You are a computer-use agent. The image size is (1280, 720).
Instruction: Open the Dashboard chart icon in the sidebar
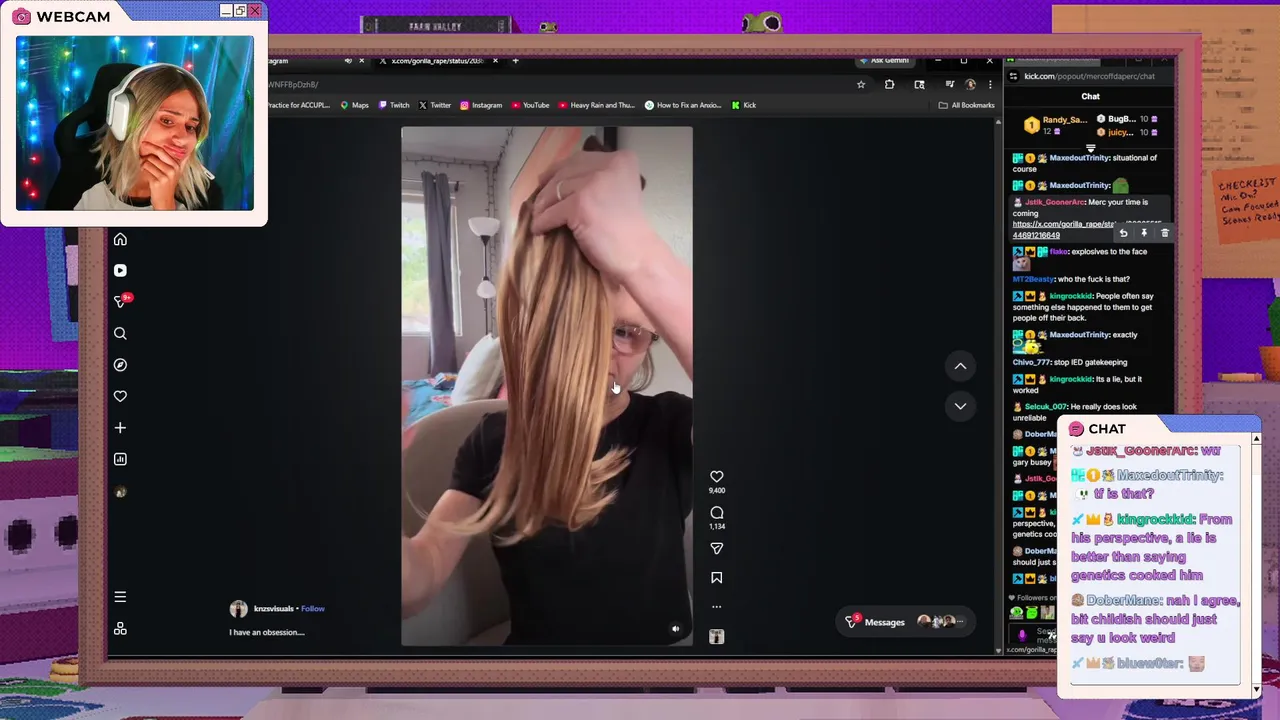[120, 459]
